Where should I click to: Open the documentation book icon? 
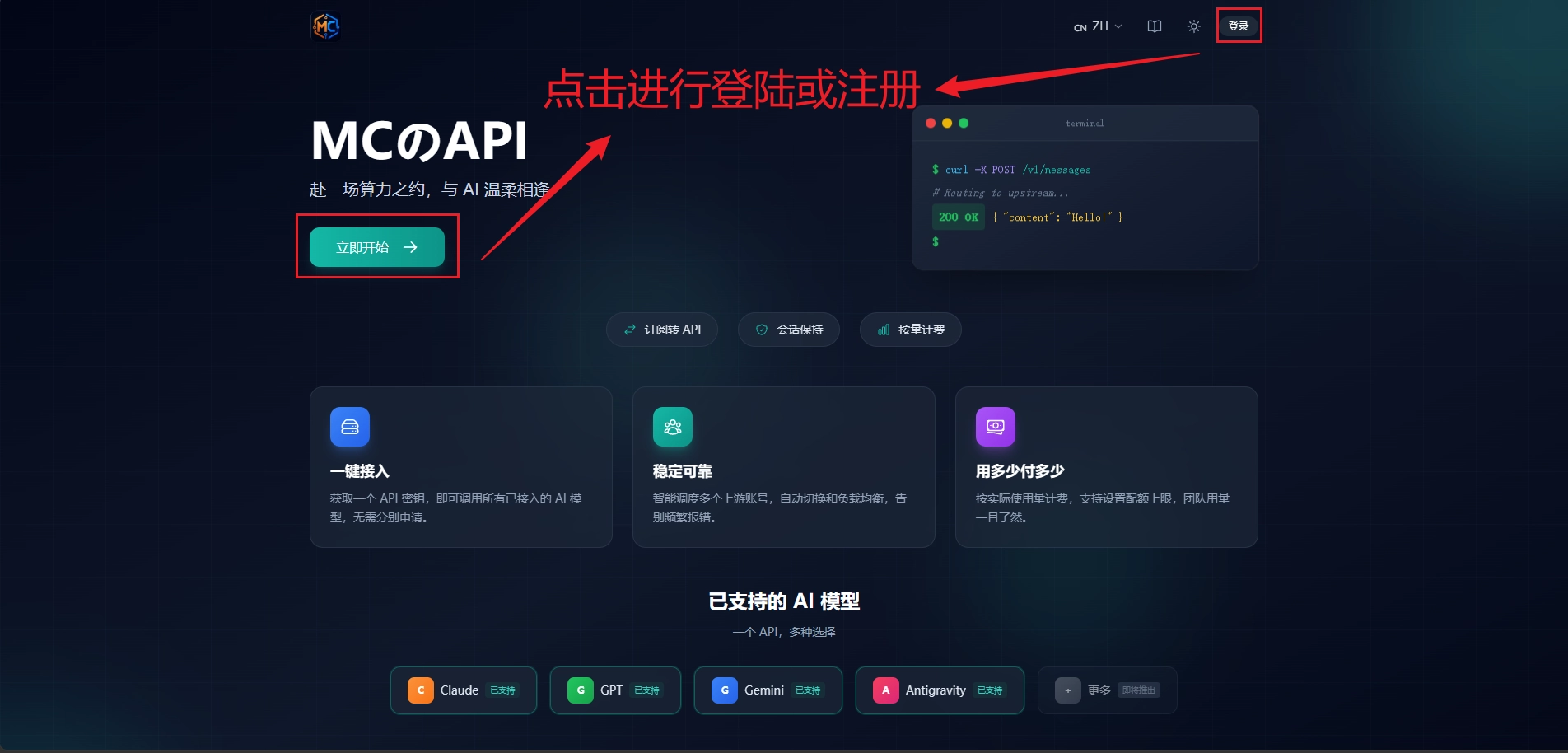[1155, 26]
